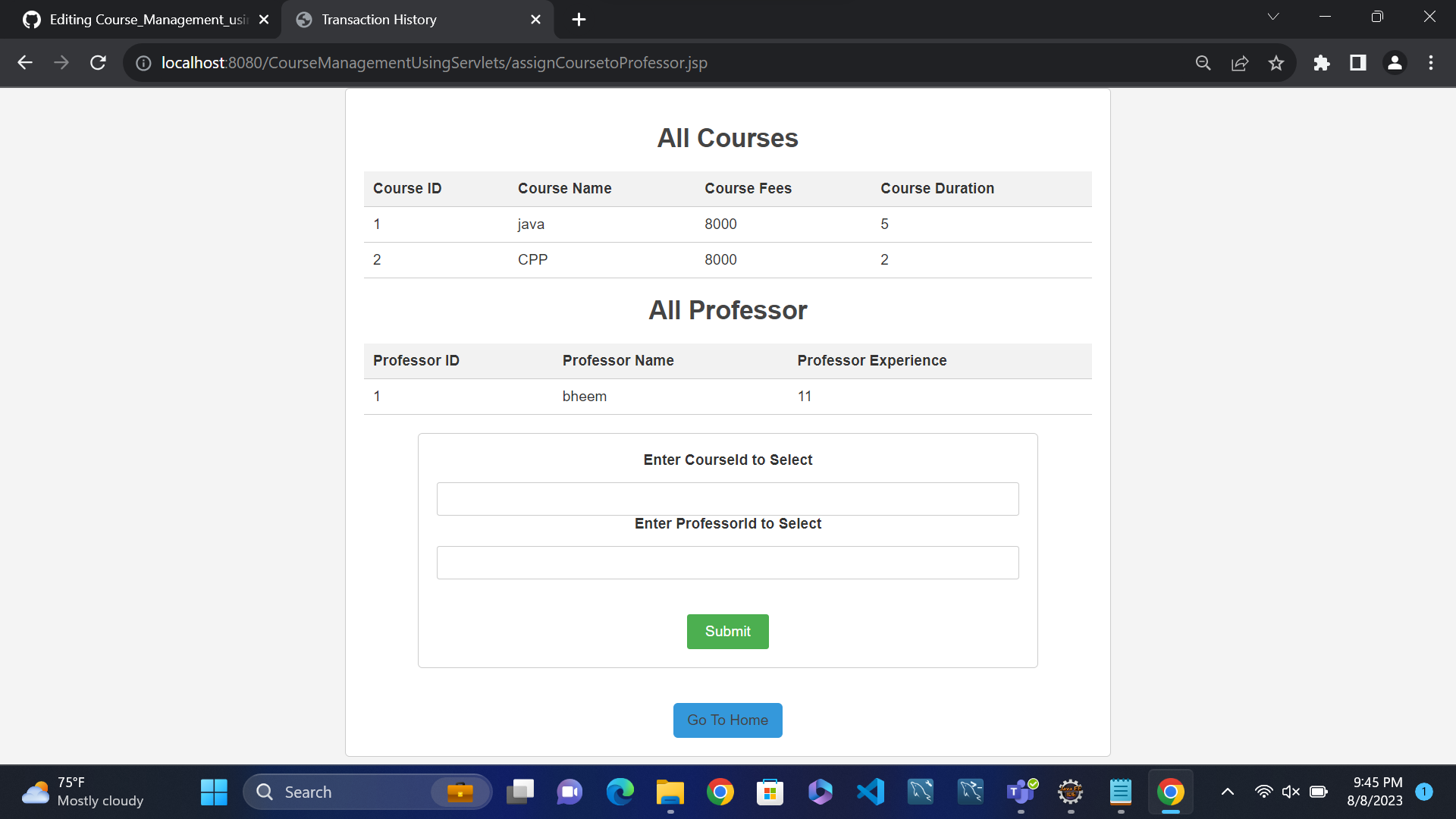Image resolution: width=1456 pixels, height=819 pixels.
Task: Click the Go To Home button
Action: (727, 720)
